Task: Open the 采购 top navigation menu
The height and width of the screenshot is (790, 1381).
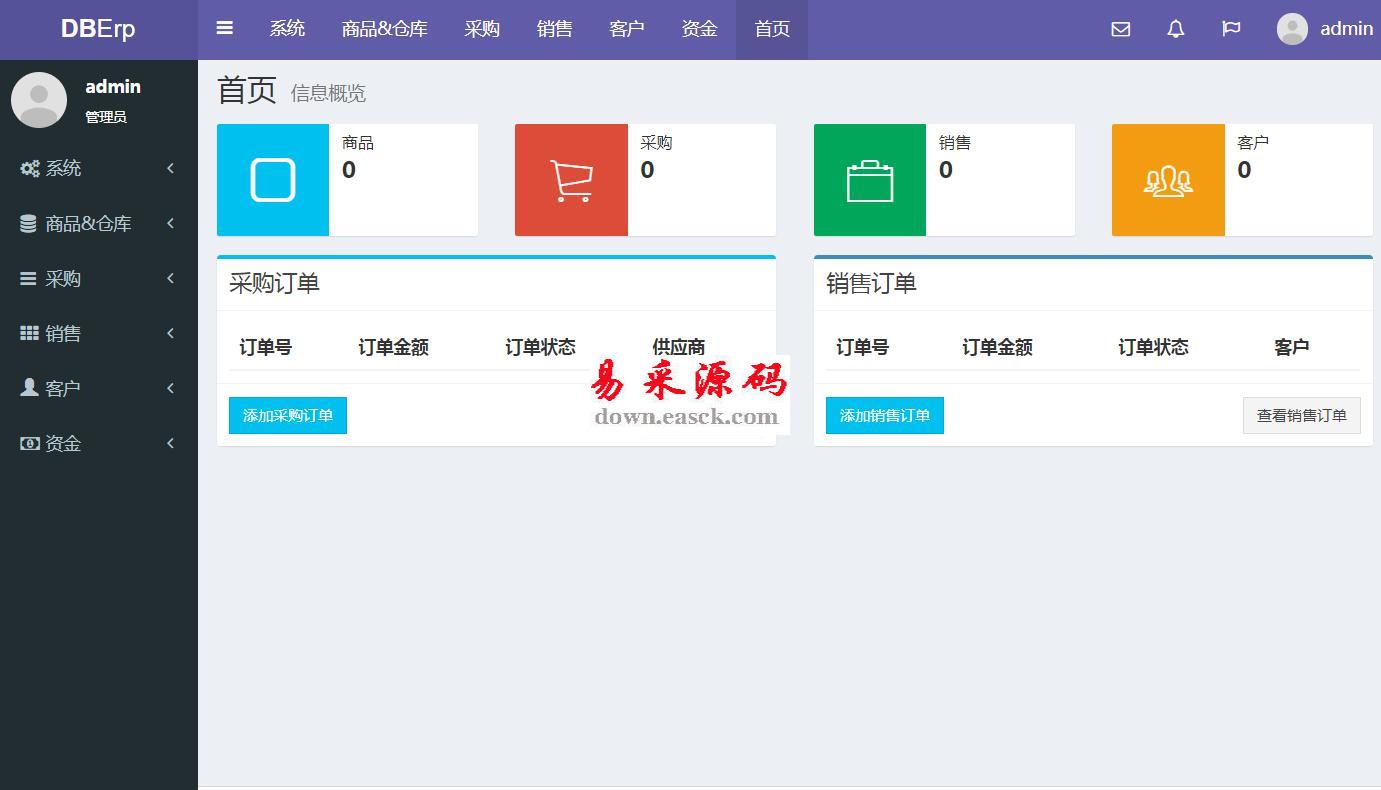Action: pyautogui.click(x=482, y=29)
